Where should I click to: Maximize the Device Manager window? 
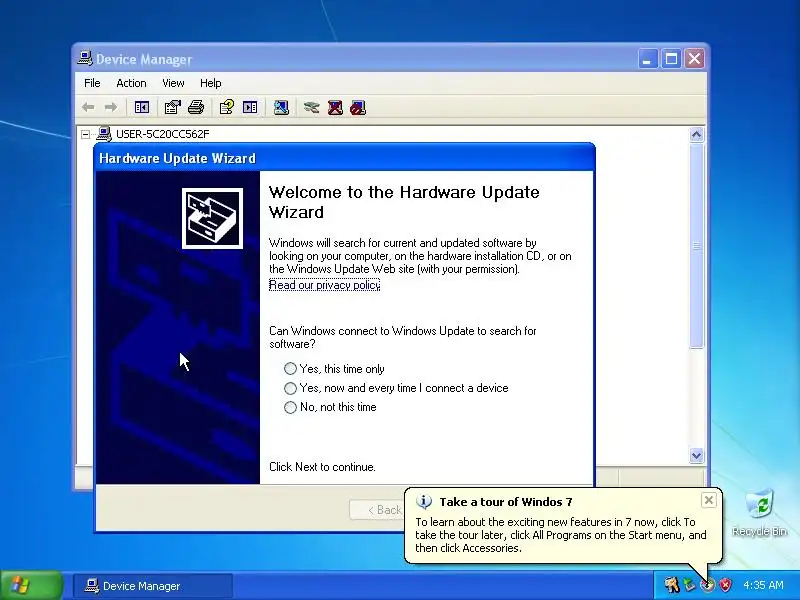coord(671,59)
